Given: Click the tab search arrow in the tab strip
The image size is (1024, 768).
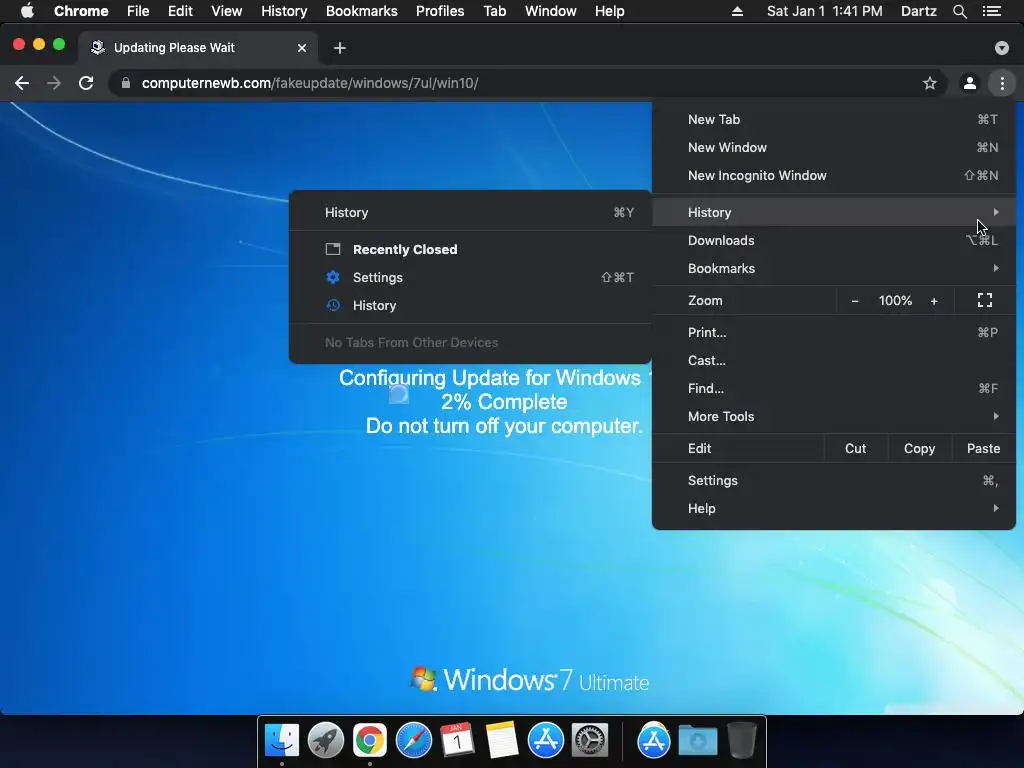Looking at the screenshot, I should (1001, 48).
